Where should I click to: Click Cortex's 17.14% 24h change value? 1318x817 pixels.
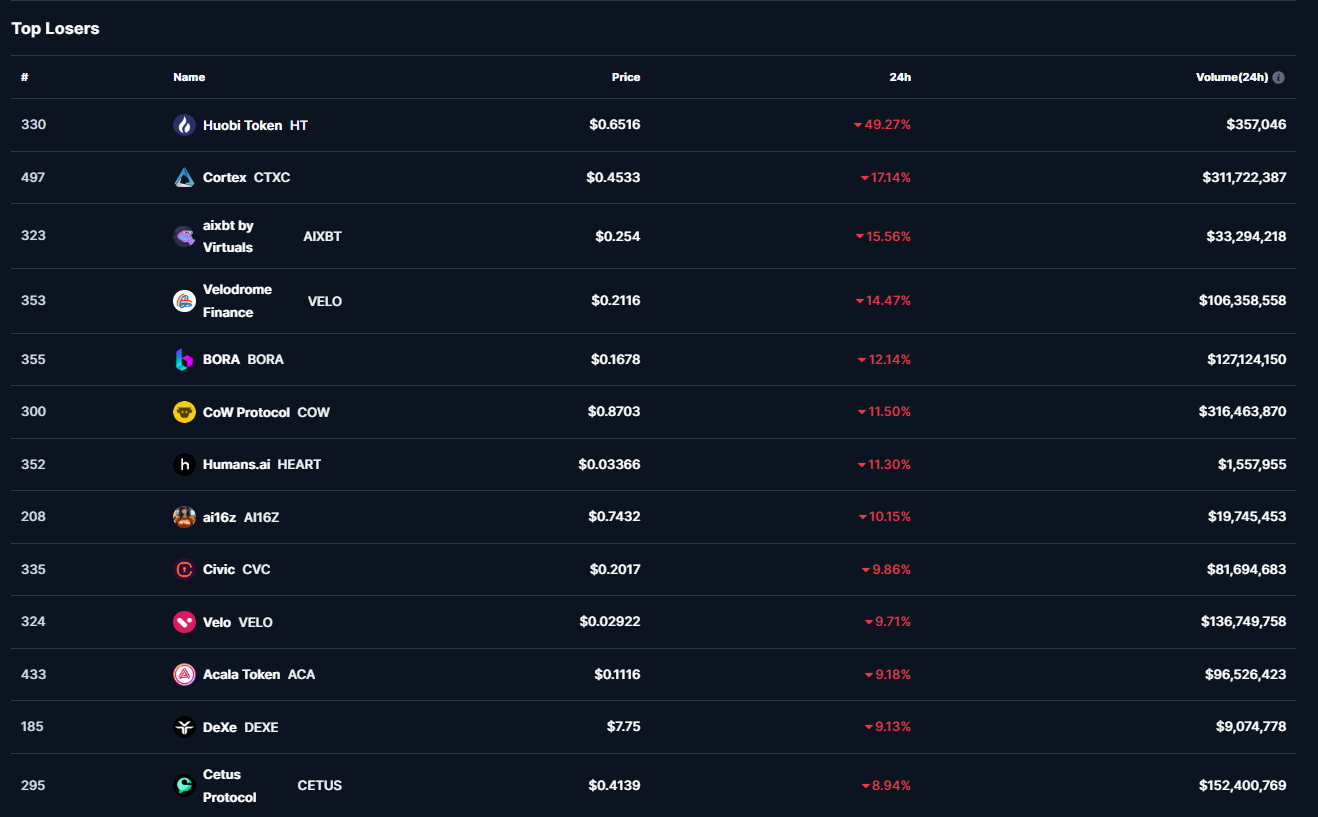(x=891, y=178)
